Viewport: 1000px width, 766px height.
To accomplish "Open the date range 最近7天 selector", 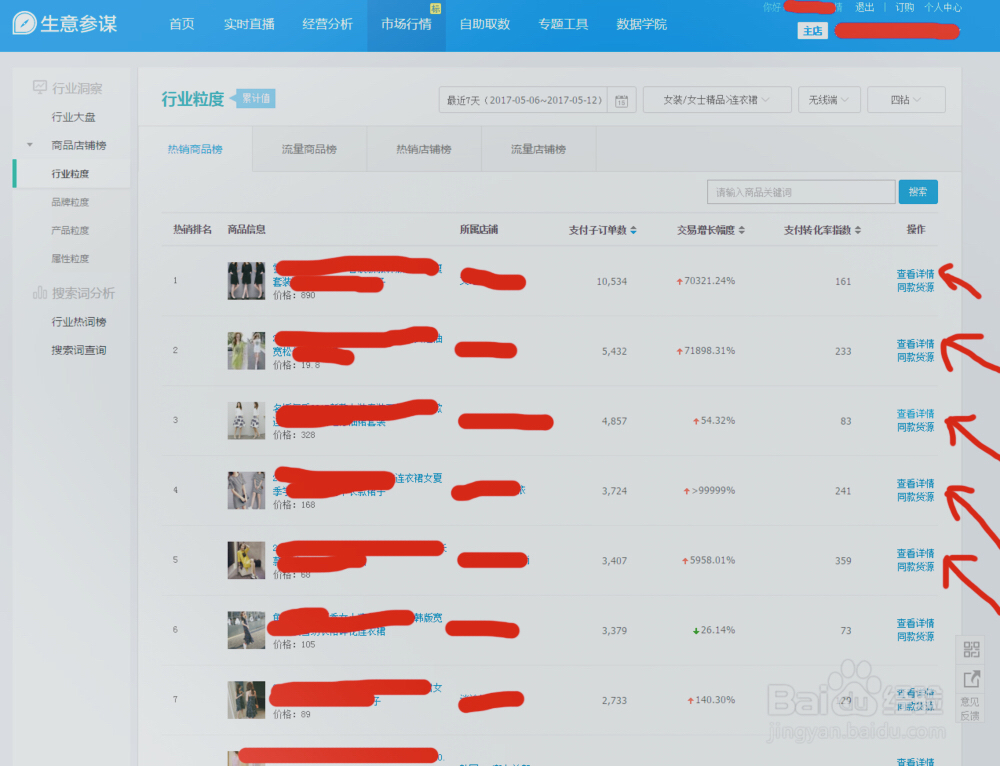I will point(524,100).
